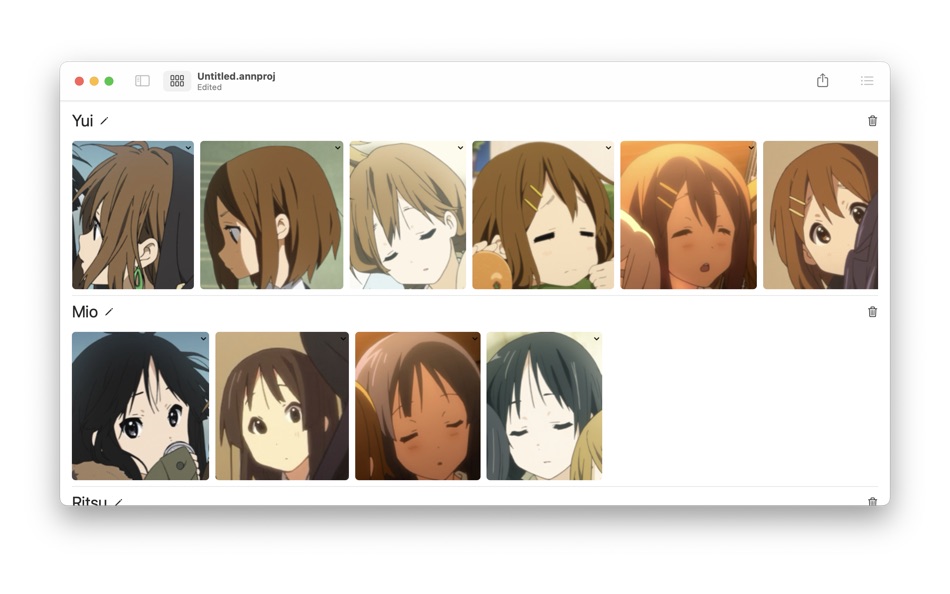Screen dimensions: 950x594
Task: Select orange-lit sleeping Yui thumbnail
Action: [688, 215]
